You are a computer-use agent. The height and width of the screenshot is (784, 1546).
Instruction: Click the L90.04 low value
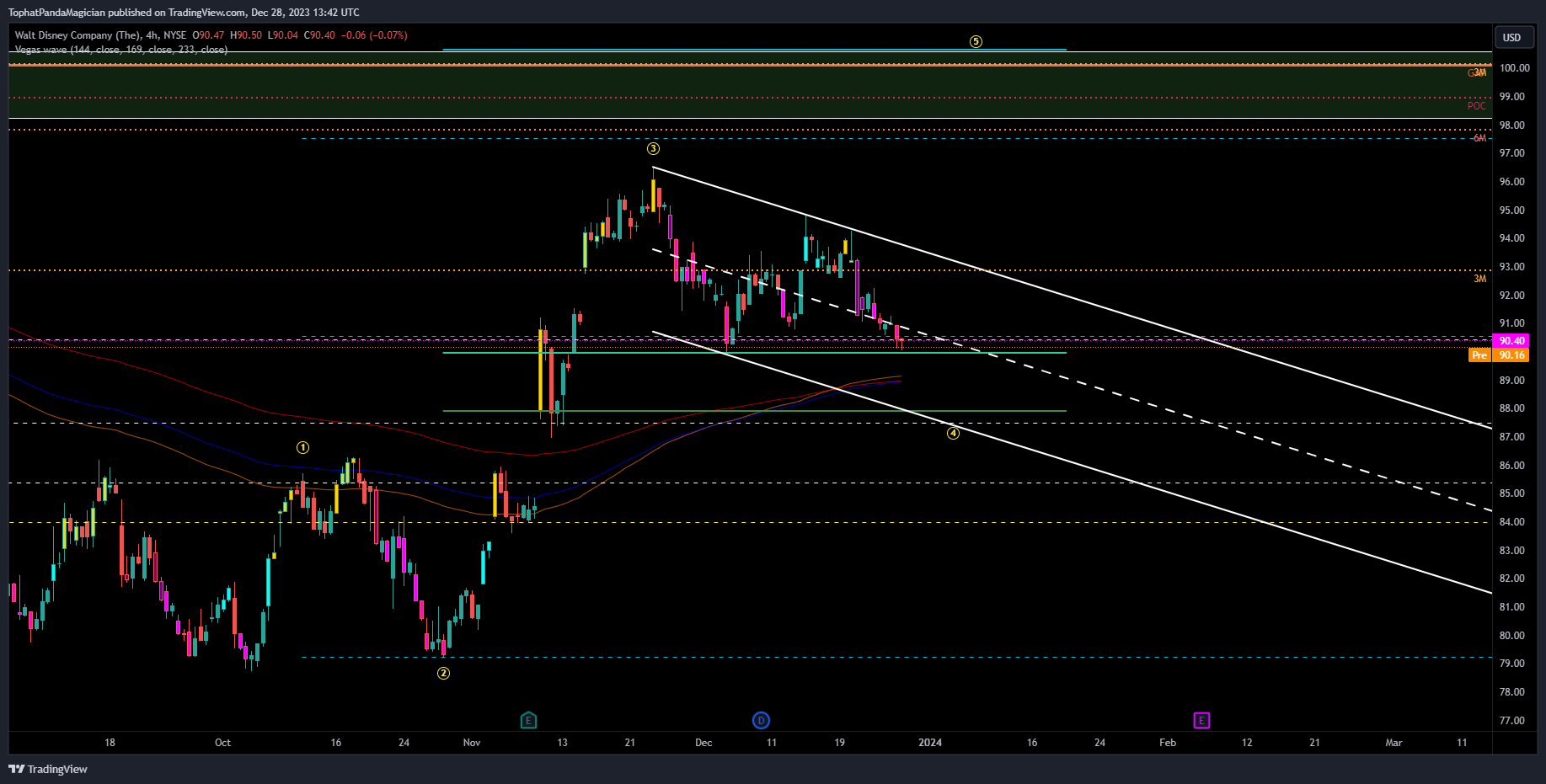(x=282, y=35)
